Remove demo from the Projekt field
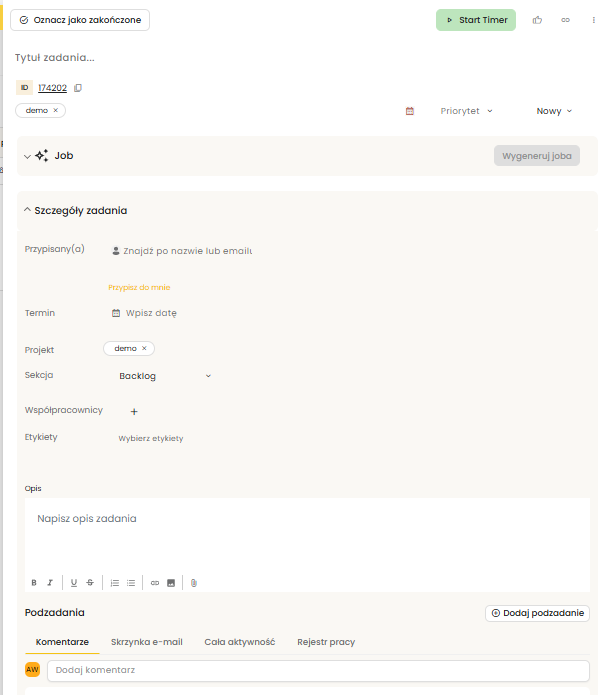Viewport: 602px width, 695px height. tap(144, 348)
